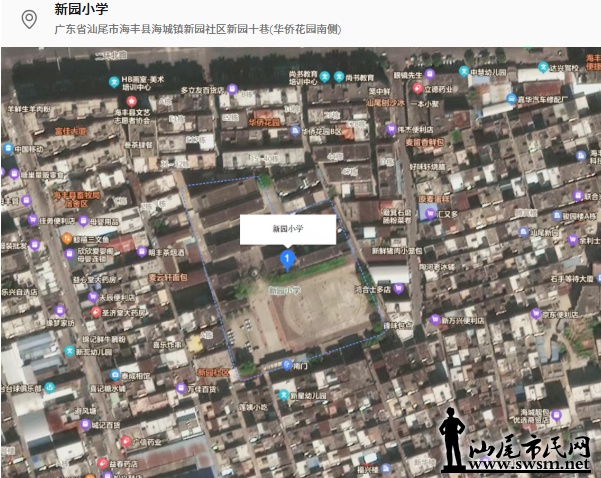Click the 南门 gate marker below the school
Screen dimensions: 601x478
click(x=287, y=363)
